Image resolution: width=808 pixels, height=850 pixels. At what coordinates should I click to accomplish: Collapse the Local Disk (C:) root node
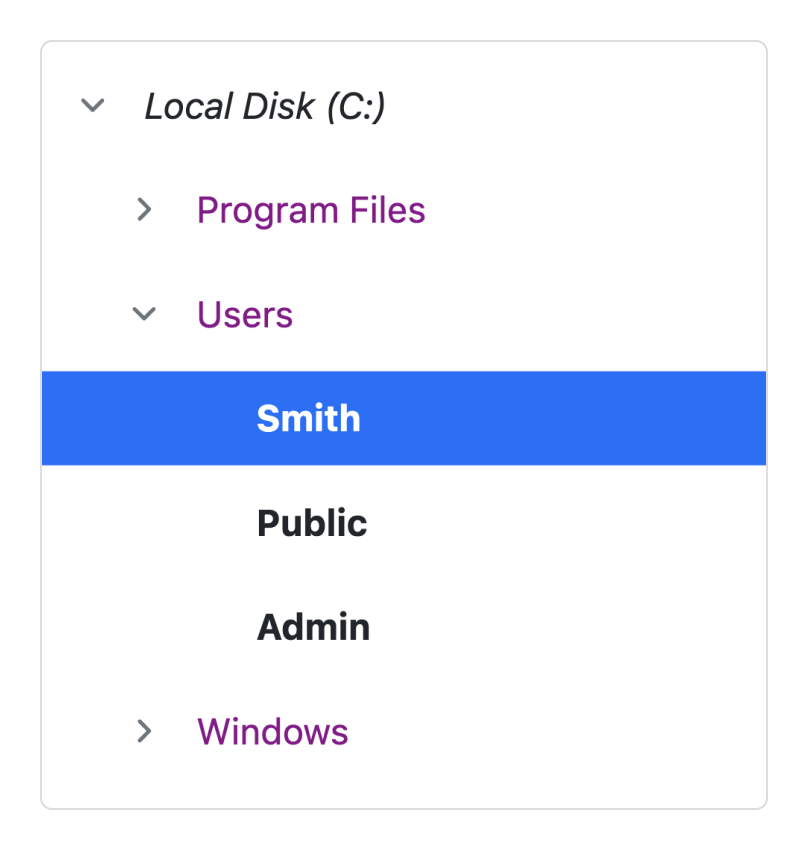(93, 105)
